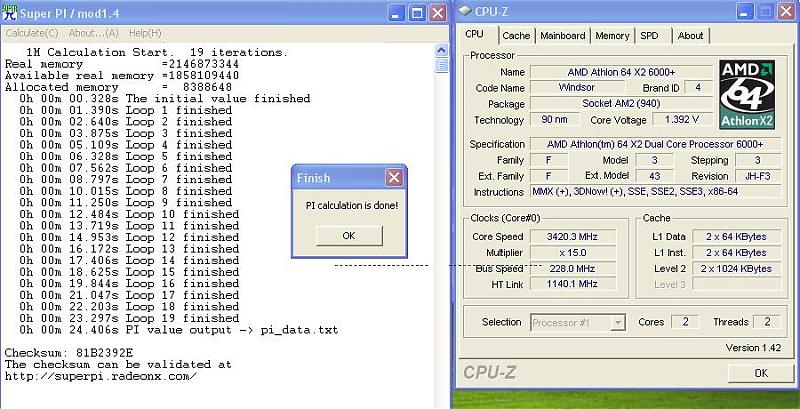
Task: Close the CPU-Z window
Action: click(x=786, y=11)
